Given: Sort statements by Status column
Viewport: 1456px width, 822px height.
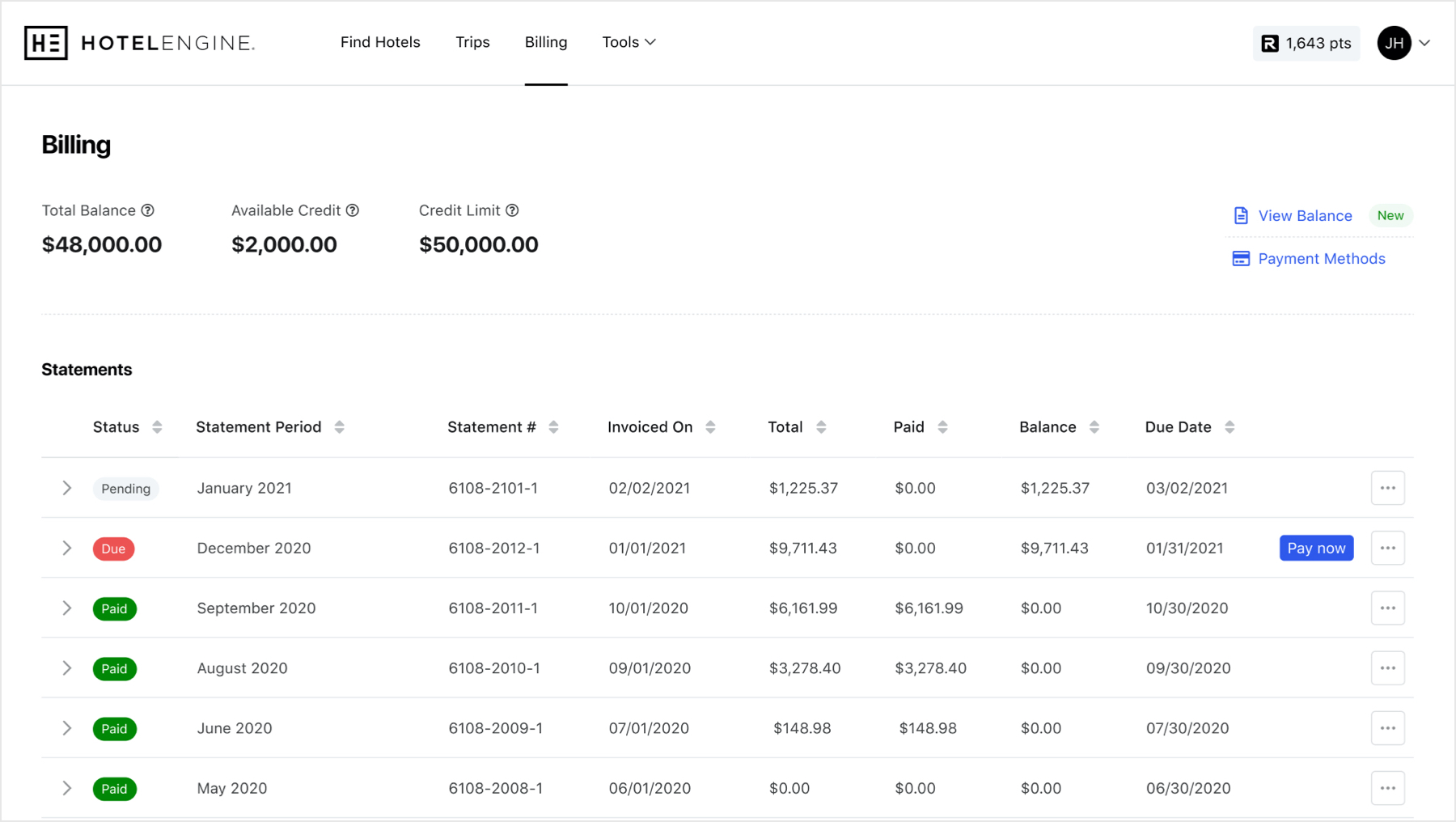Looking at the screenshot, I should coord(157,427).
